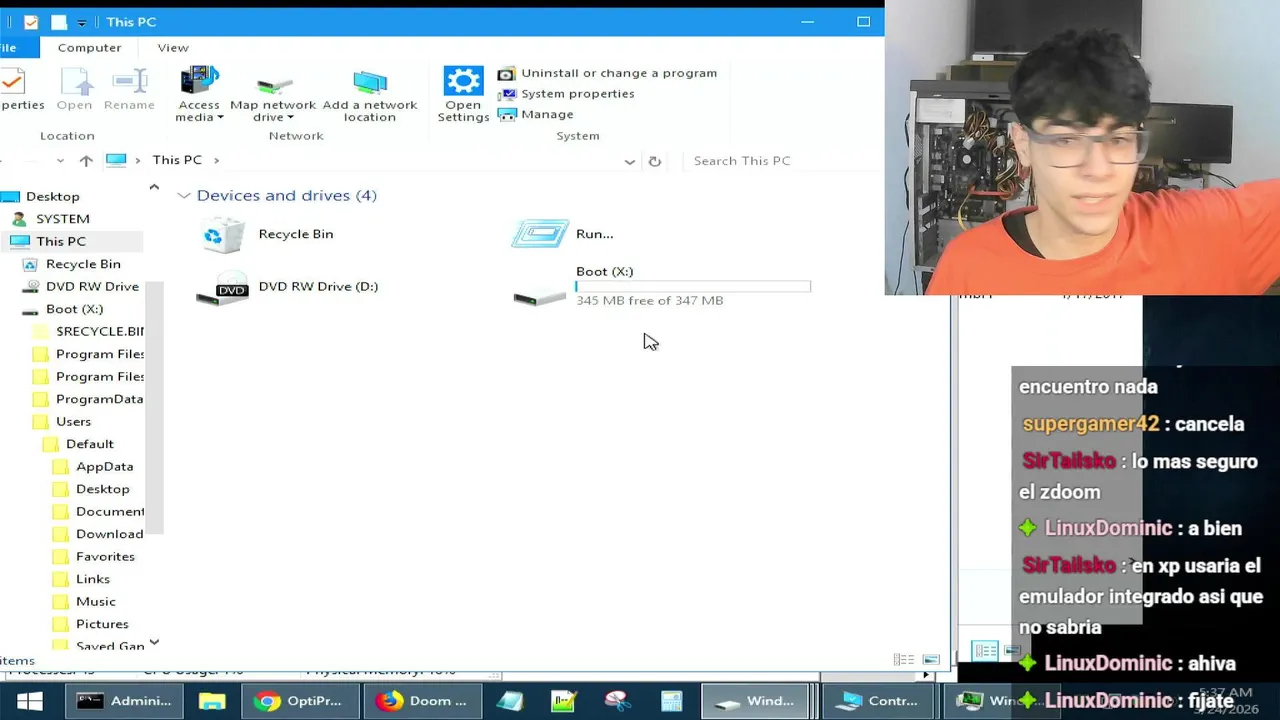Switch to the Computer ribbon tab
This screenshot has width=1280, height=720.
(x=89, y=47)
